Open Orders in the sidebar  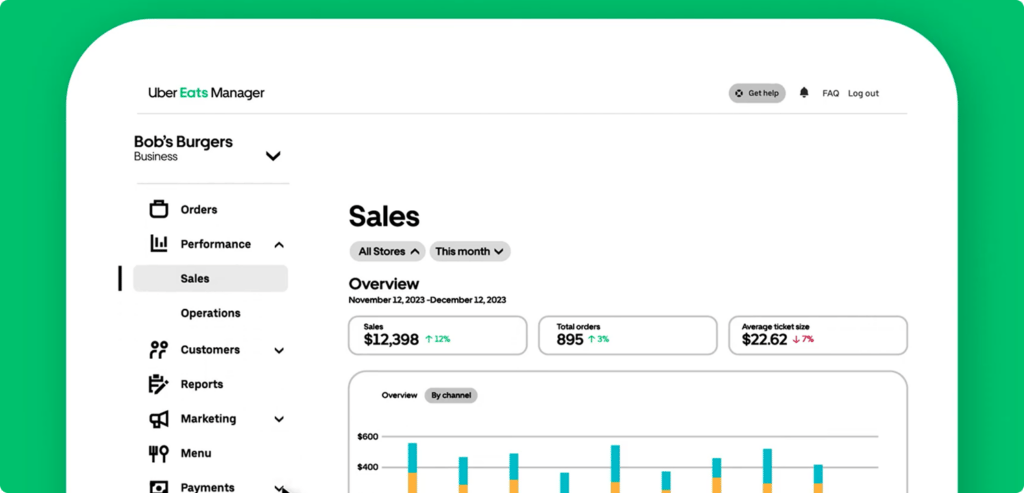pyautogui.click(x=199, y=210)
